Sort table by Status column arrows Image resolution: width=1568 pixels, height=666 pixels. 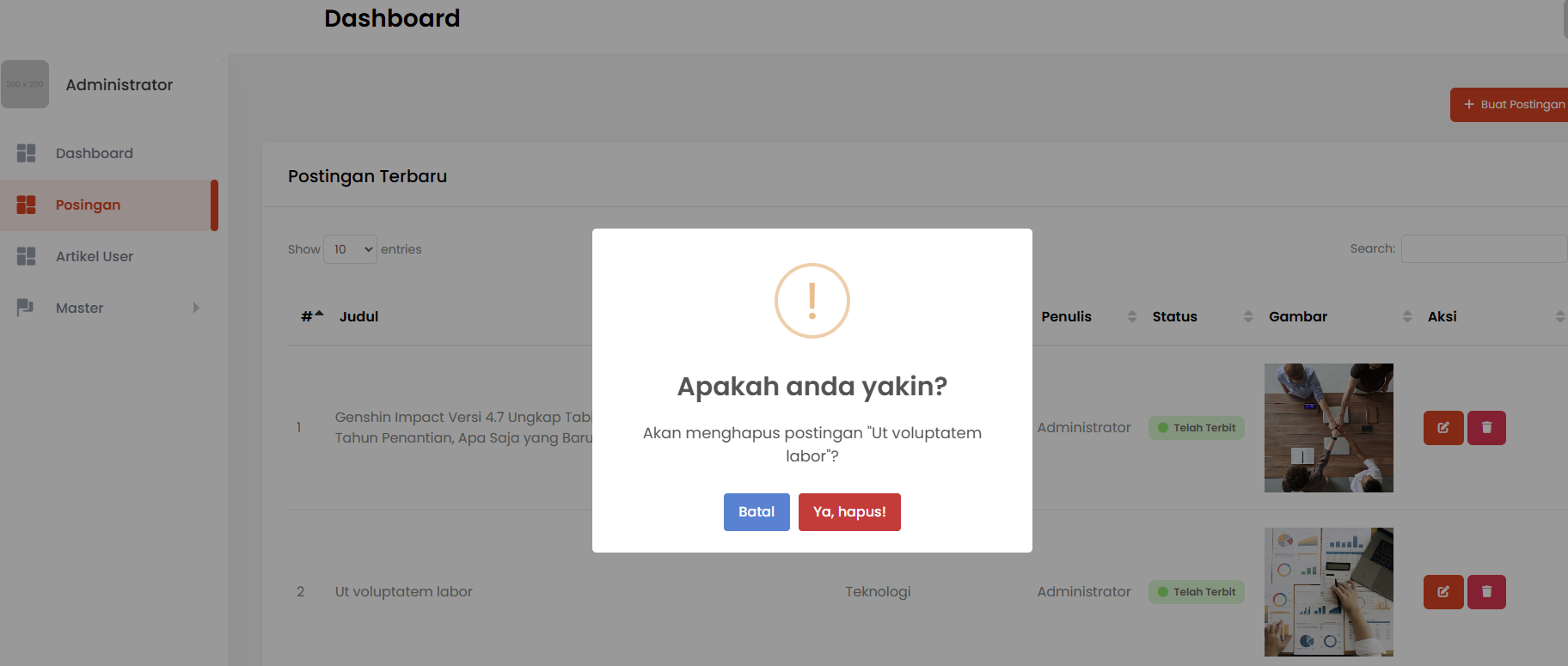(1248, 316)
